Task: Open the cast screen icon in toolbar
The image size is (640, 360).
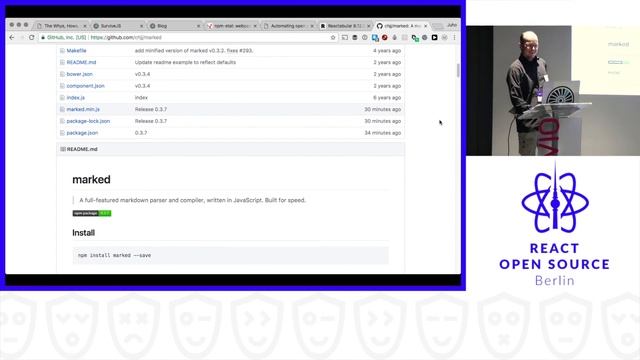Action: 344,37
